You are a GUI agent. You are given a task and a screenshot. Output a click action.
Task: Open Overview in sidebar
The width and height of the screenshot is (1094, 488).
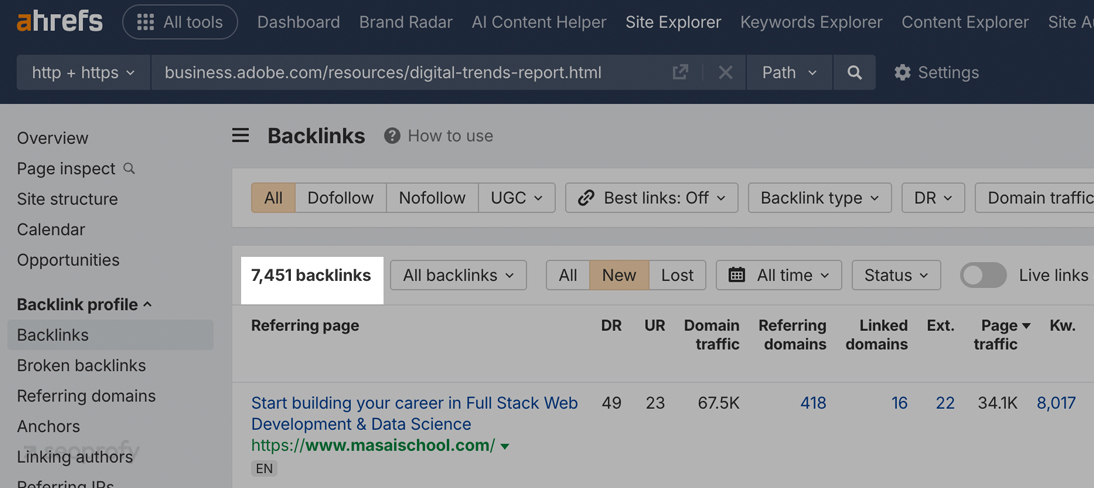[x=53, y=138]
